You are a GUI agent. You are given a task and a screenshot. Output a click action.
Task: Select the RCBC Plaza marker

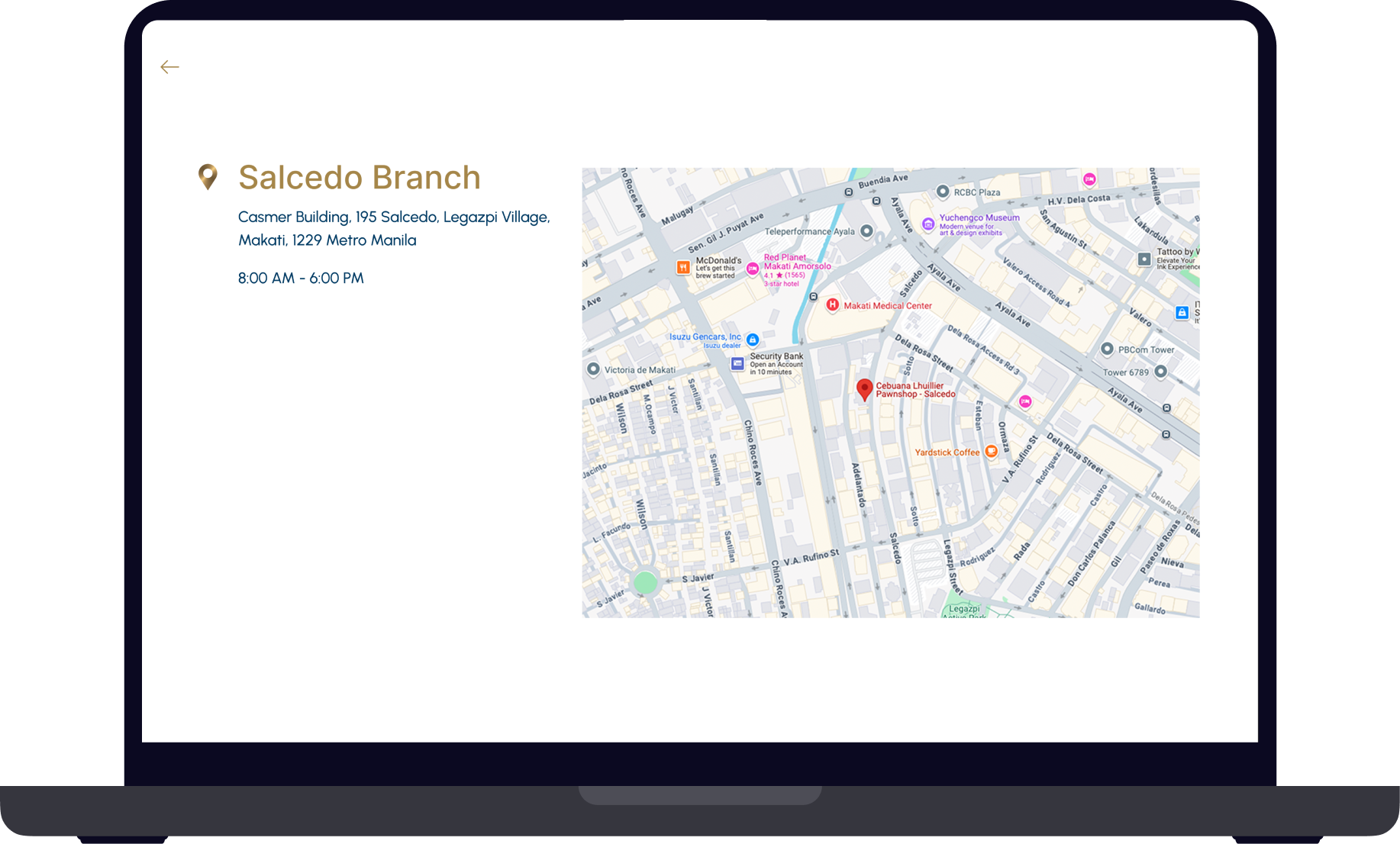(943, 192)
